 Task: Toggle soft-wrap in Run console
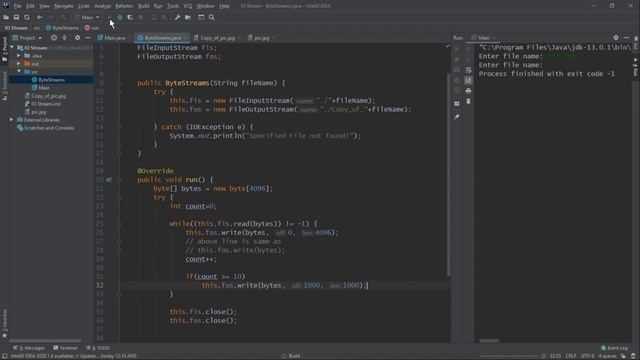(x=468, y=70)
